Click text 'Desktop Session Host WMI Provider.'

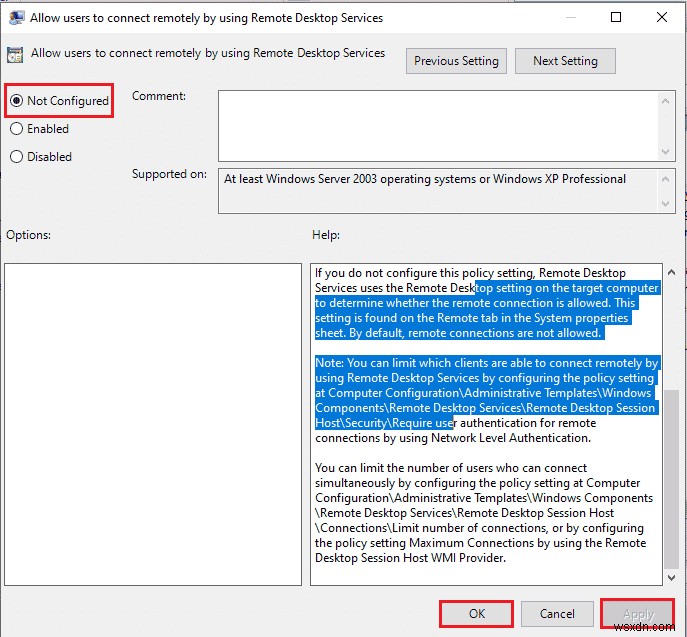(x=410, y=558)
